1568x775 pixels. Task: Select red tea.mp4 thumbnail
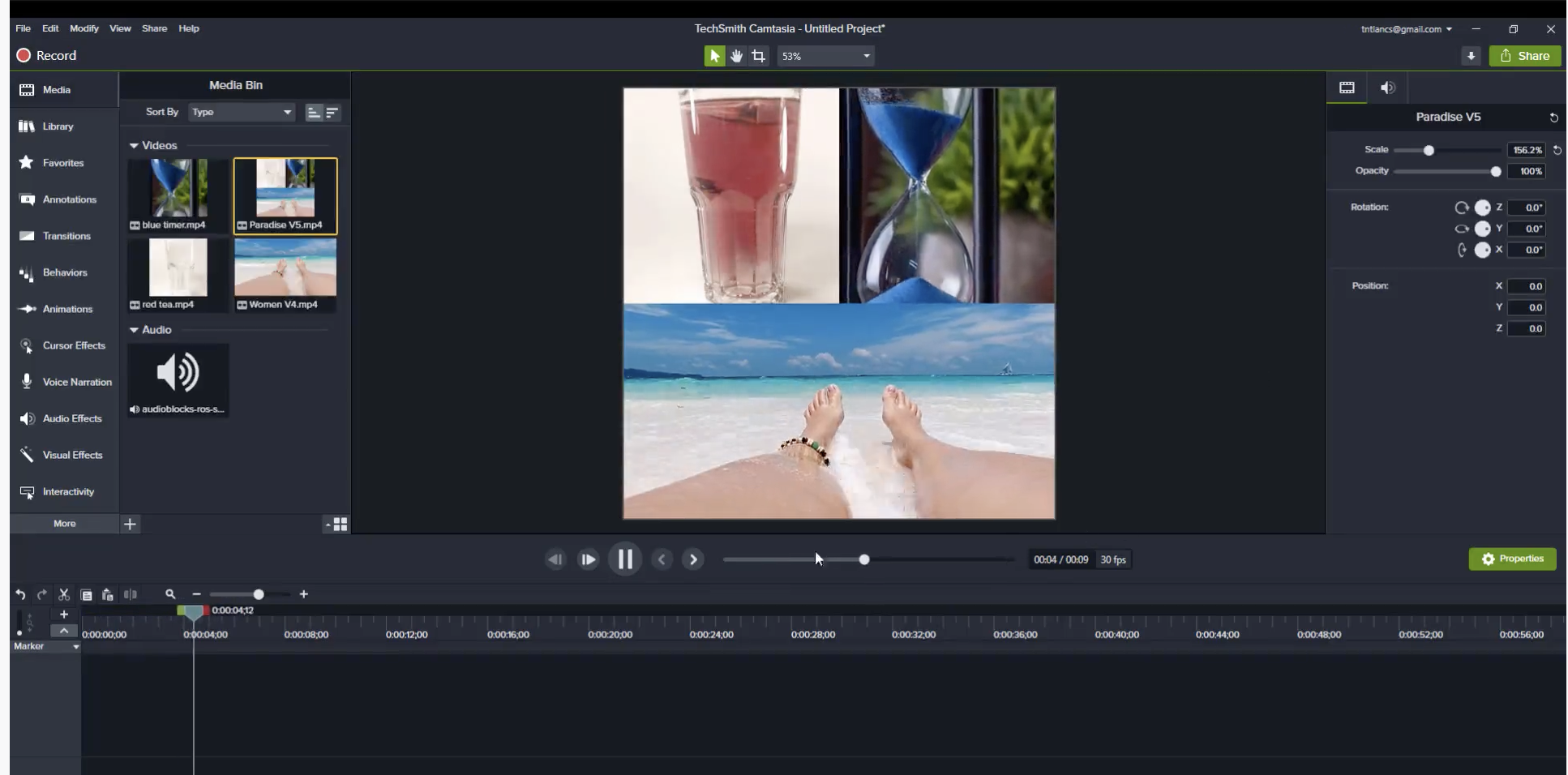(178, 275)
